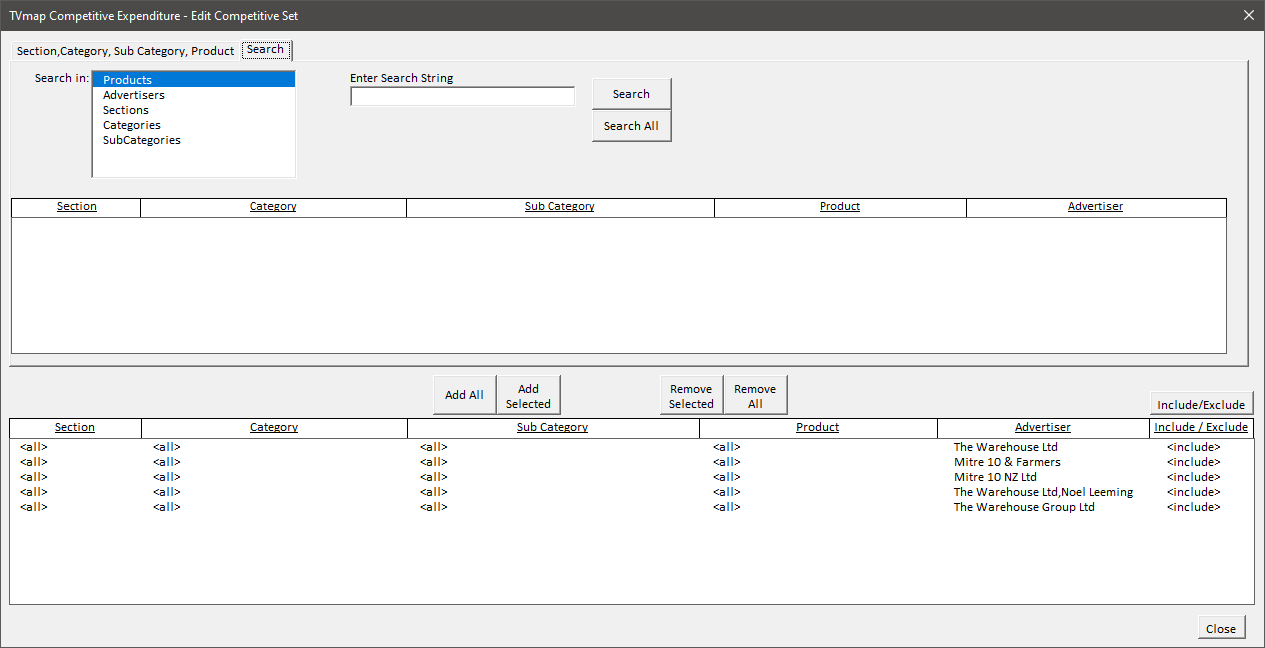Choose Sections in Search in list
This screenshot has height=648, width=1265.
(194, 110)
